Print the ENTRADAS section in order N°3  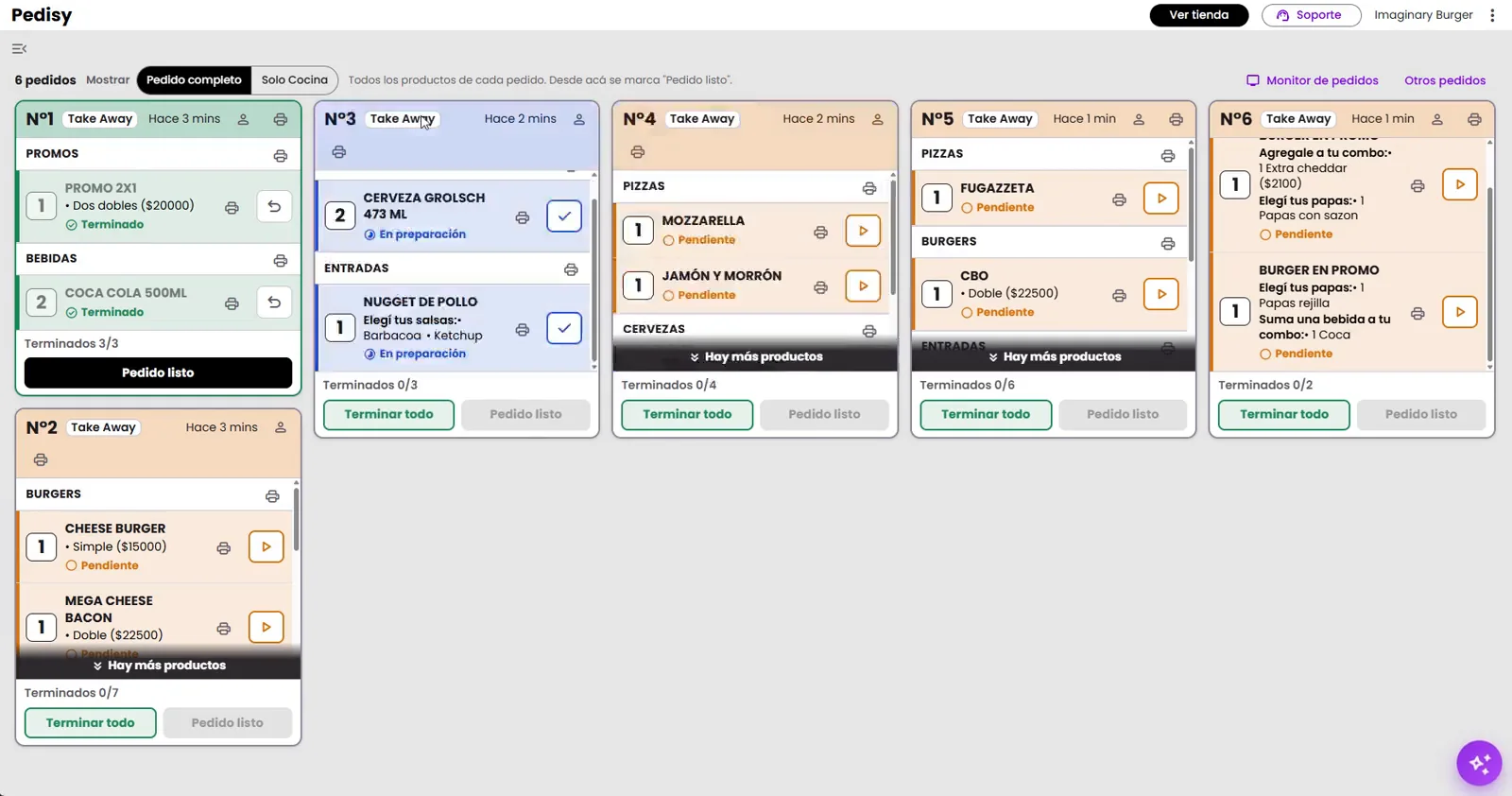tap(571, 269)
